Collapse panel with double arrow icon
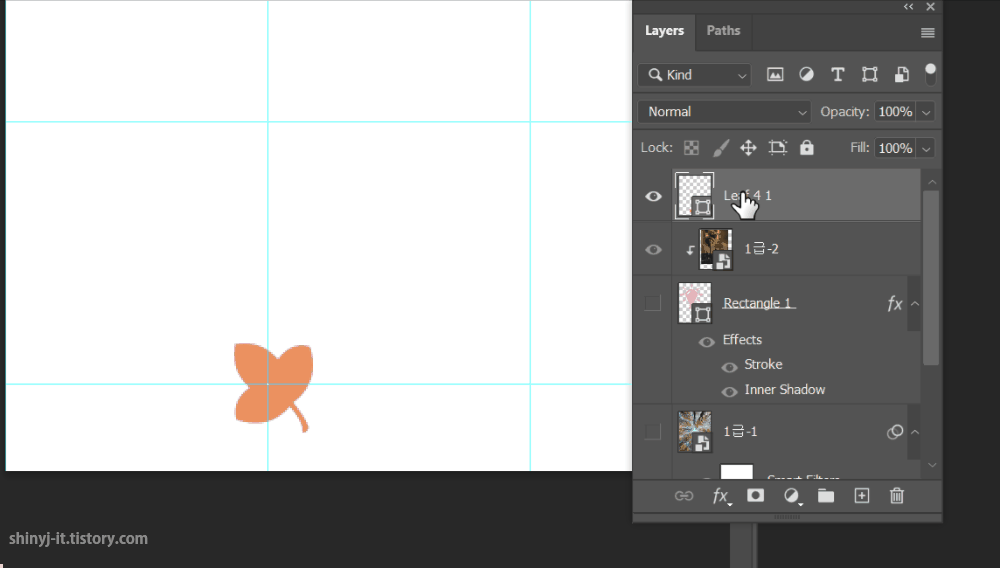Viewport: 1000px width, 568px height. tap(908, 6)
